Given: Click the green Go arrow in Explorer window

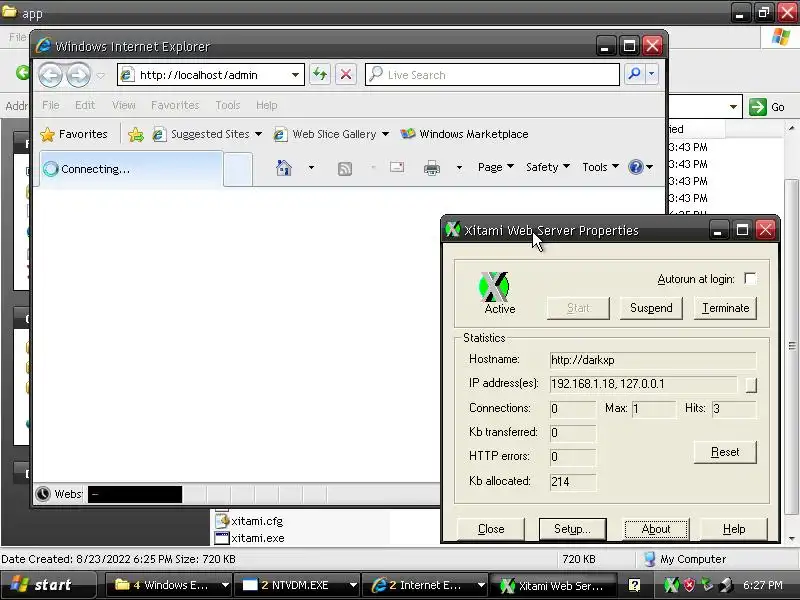Looking at the screenshot, I should pos(758,107).
